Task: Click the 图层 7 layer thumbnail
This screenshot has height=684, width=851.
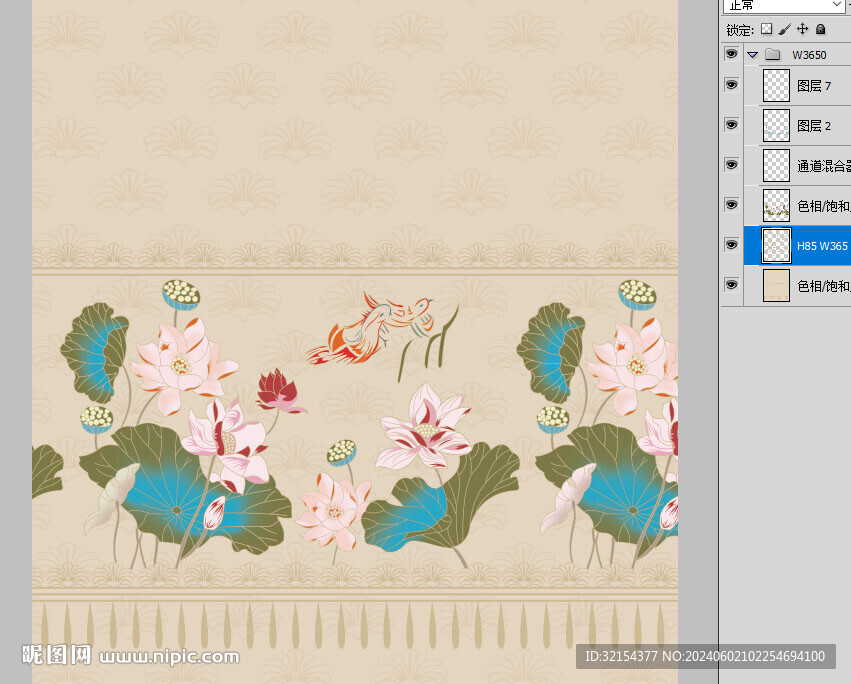Action: click(776, 85)
